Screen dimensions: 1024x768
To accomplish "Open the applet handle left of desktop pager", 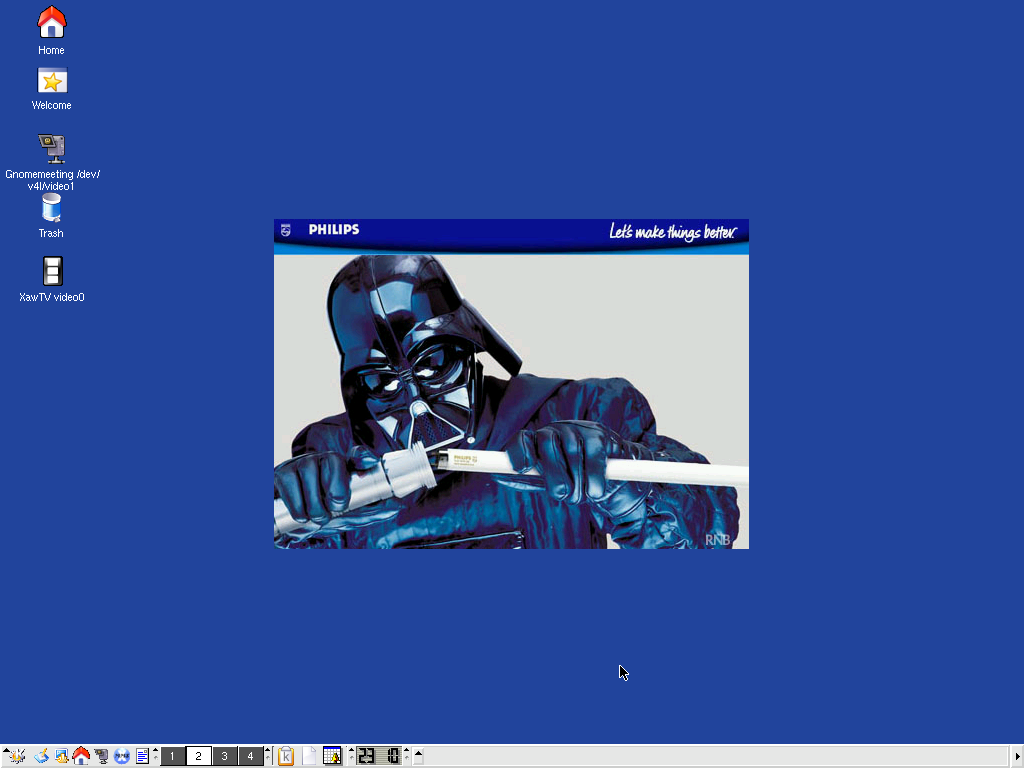I will pos(155,756).
